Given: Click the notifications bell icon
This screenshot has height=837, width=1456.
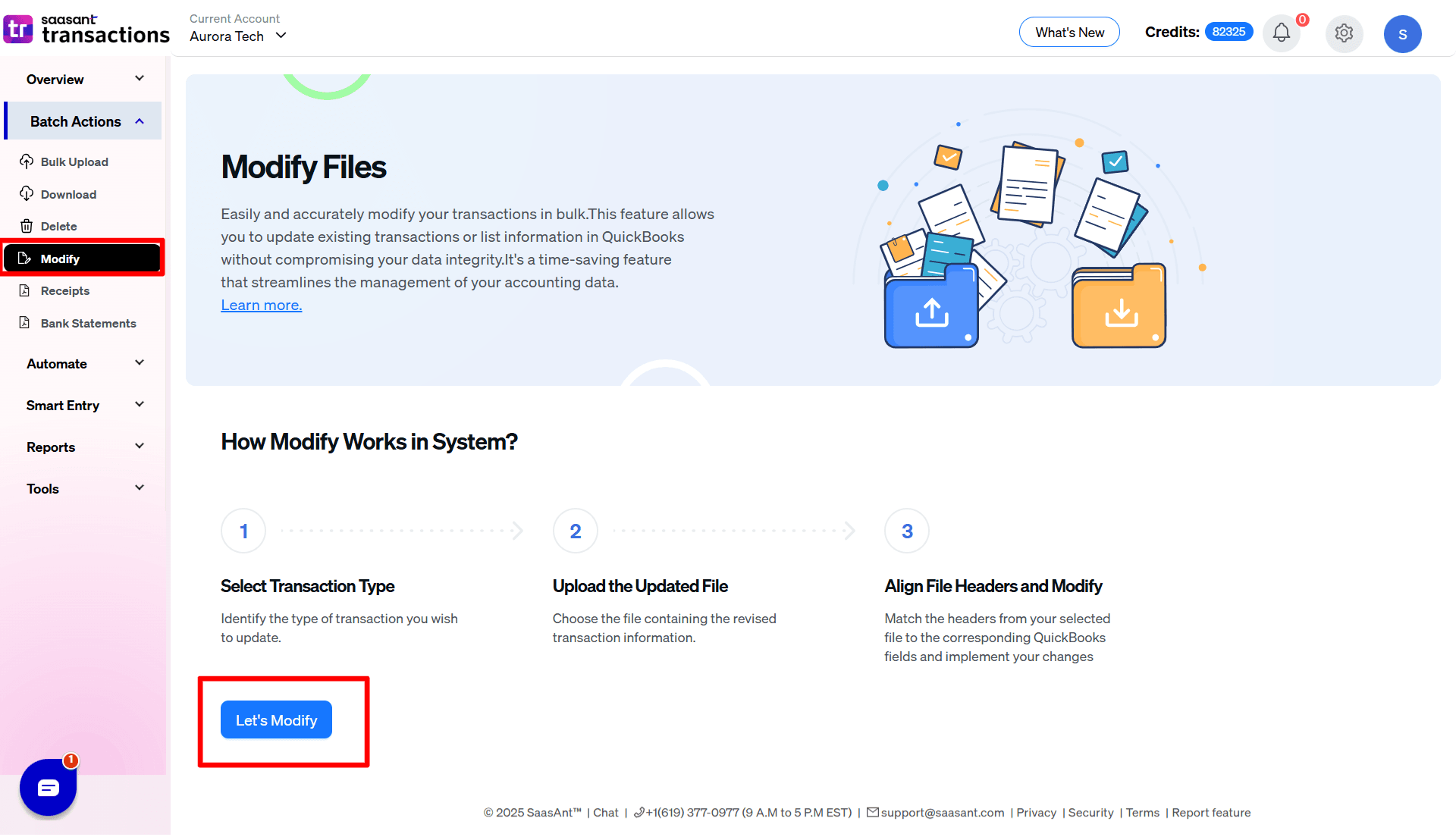Looking at the screenshot, I should pos(1282,33).
